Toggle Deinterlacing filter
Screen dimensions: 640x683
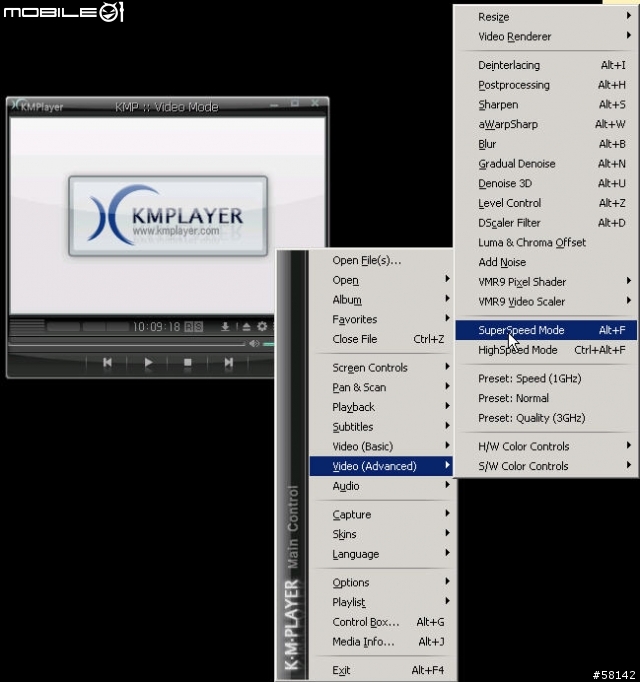tap(546, 65)
